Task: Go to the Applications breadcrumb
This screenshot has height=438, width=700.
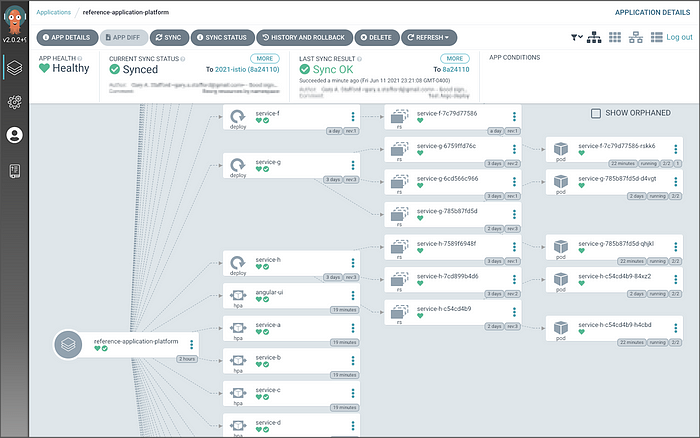Action: point(54,12)
